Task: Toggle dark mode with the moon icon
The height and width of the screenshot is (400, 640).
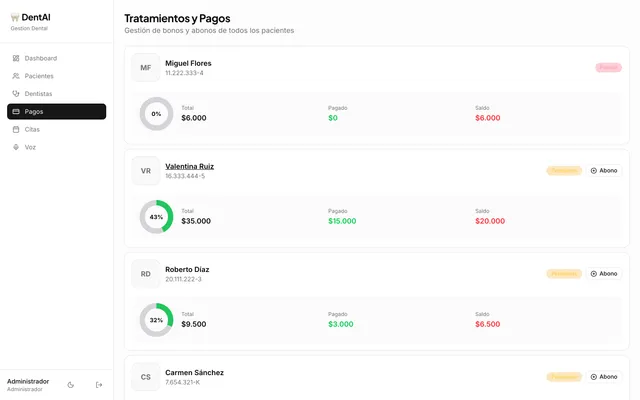Action: pyautogui.click(x=71, y=384)
